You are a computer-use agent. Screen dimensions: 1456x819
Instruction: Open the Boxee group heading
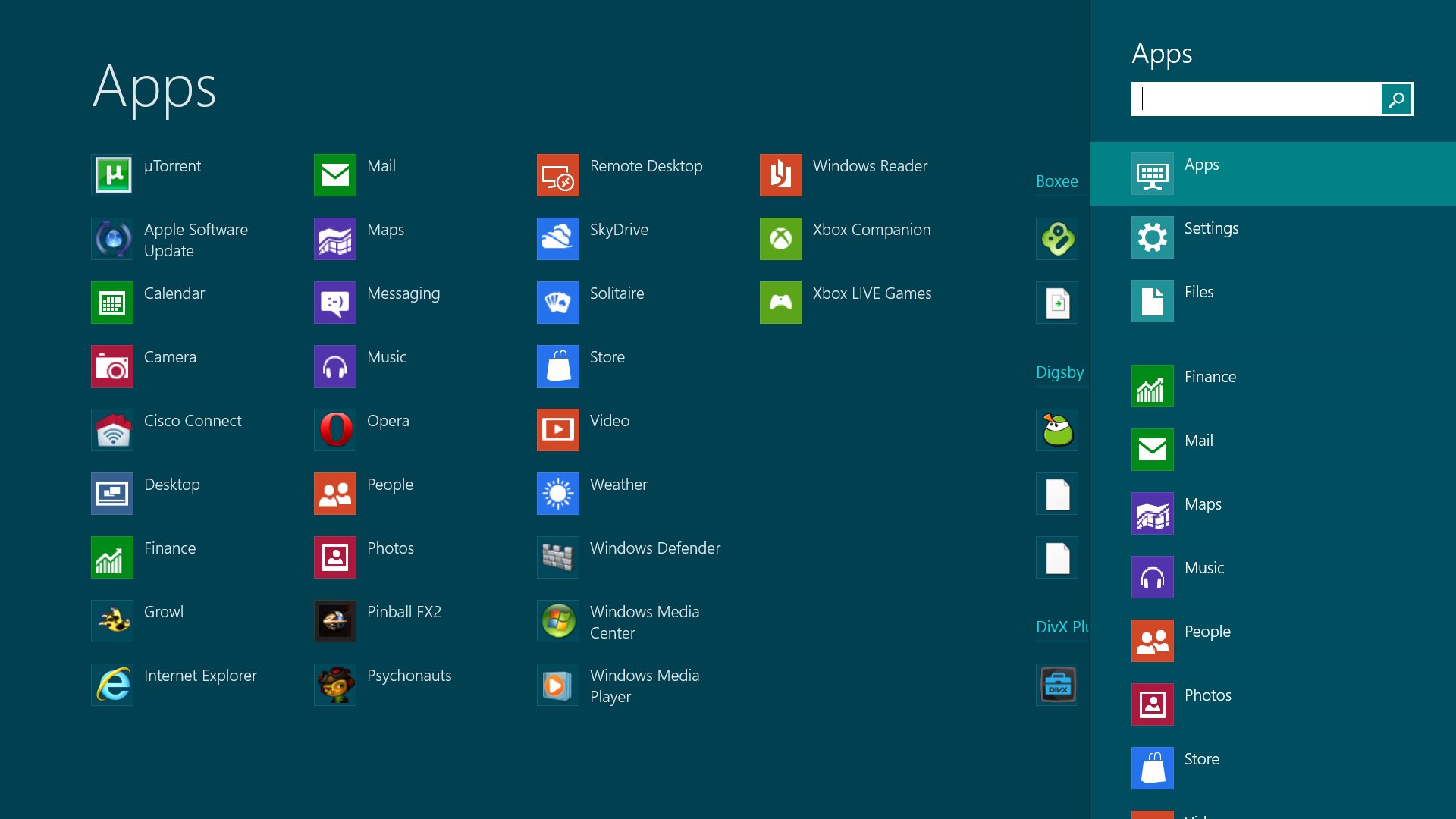click(x=1056, y=181)
